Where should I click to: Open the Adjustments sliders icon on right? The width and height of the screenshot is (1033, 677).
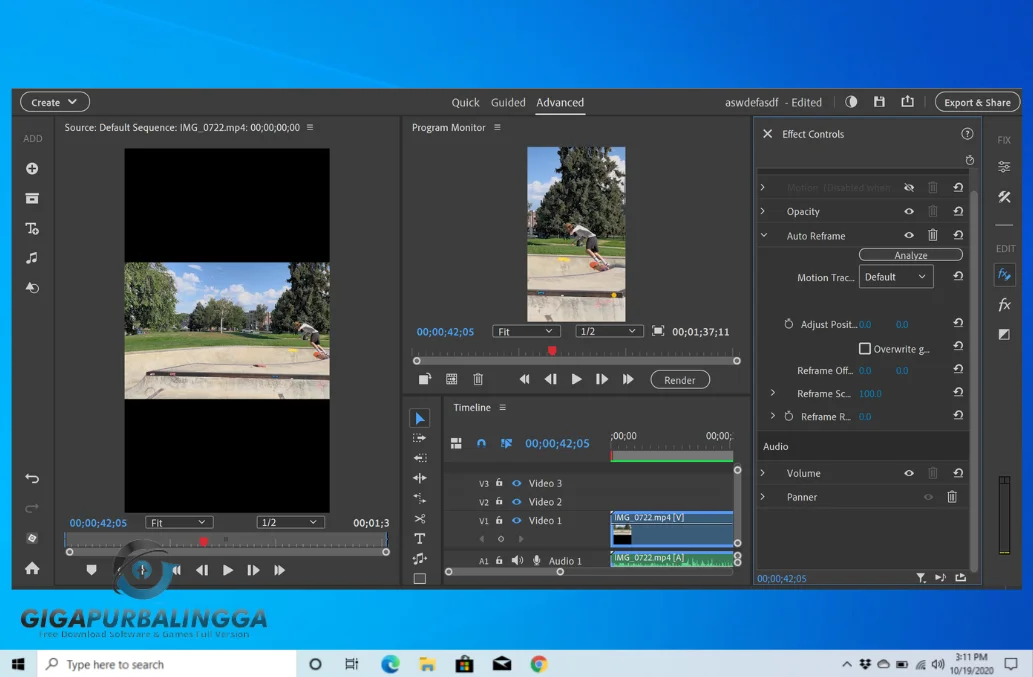click(1003, 167)
